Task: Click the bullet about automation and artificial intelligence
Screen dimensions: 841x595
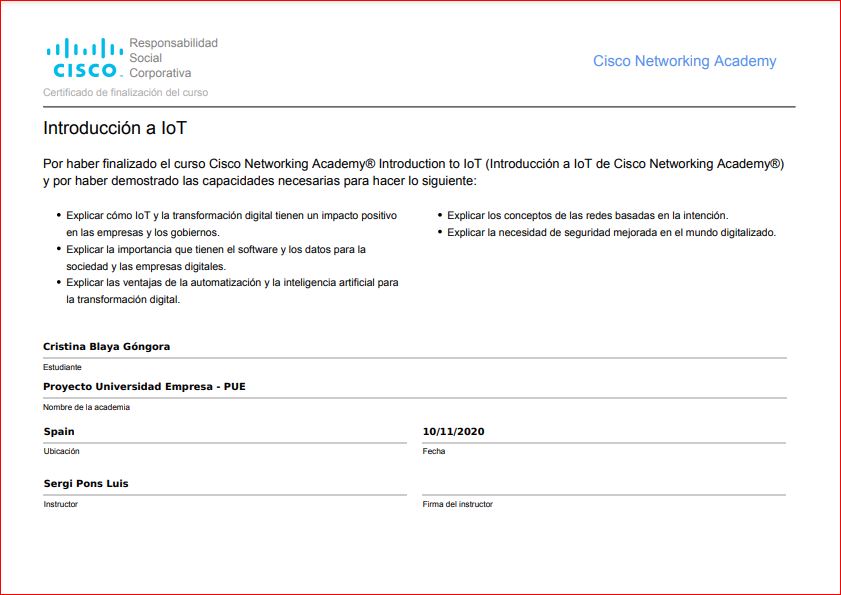Action: tap(231, 291)
